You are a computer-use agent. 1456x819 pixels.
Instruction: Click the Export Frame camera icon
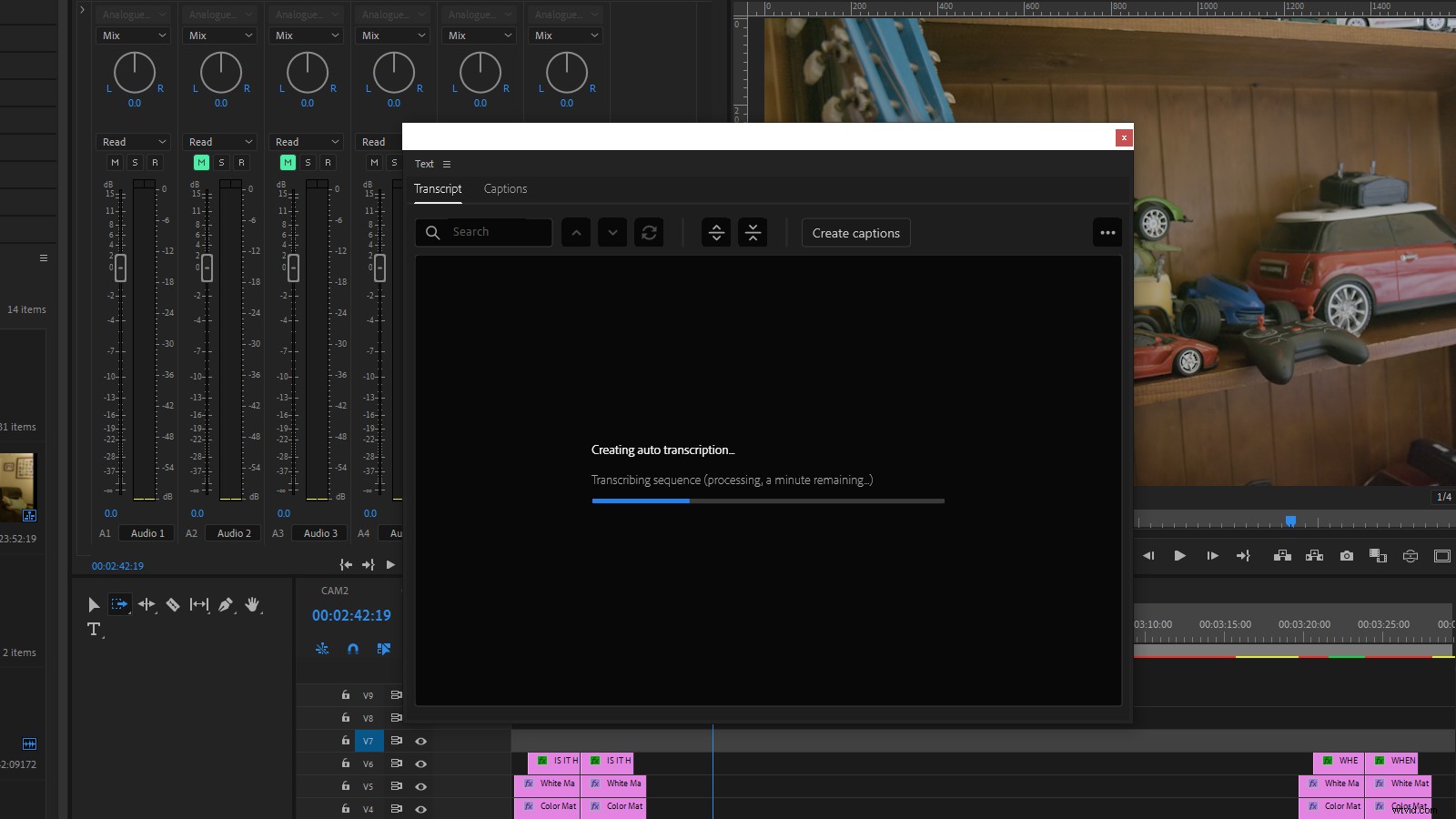tap(1347, 556)
